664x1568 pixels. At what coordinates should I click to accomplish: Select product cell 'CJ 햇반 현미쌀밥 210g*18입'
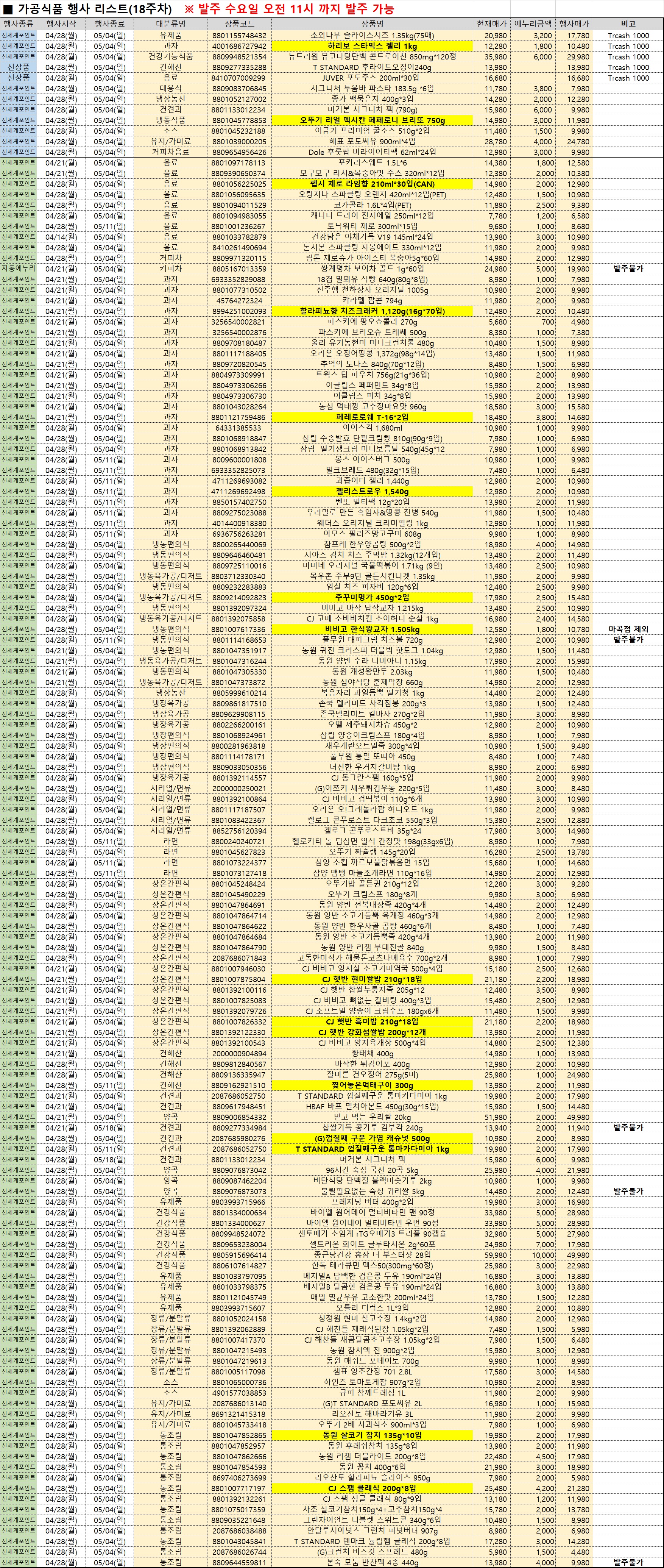[373, 979]
